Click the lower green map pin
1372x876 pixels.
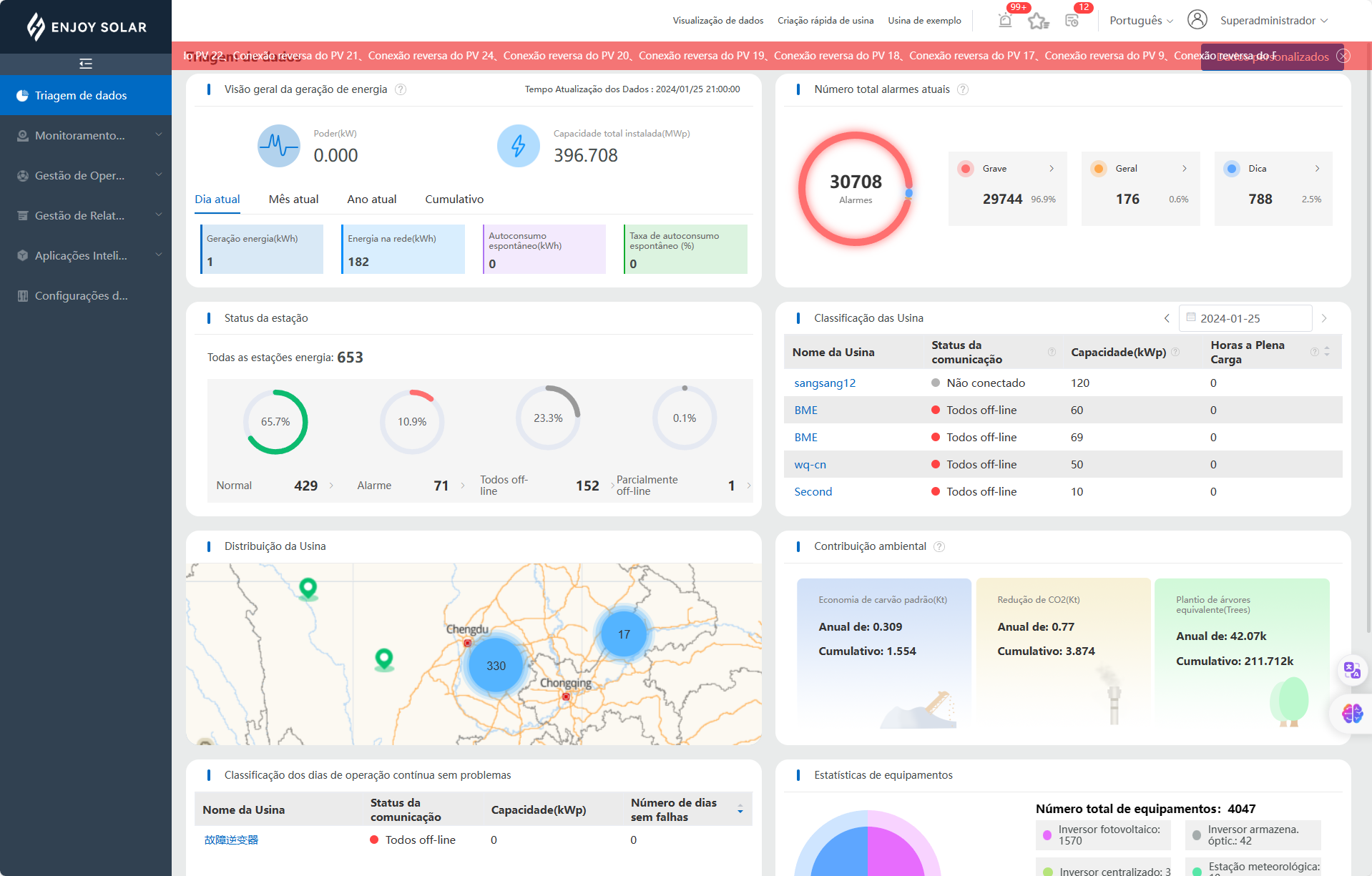[384, 659]
